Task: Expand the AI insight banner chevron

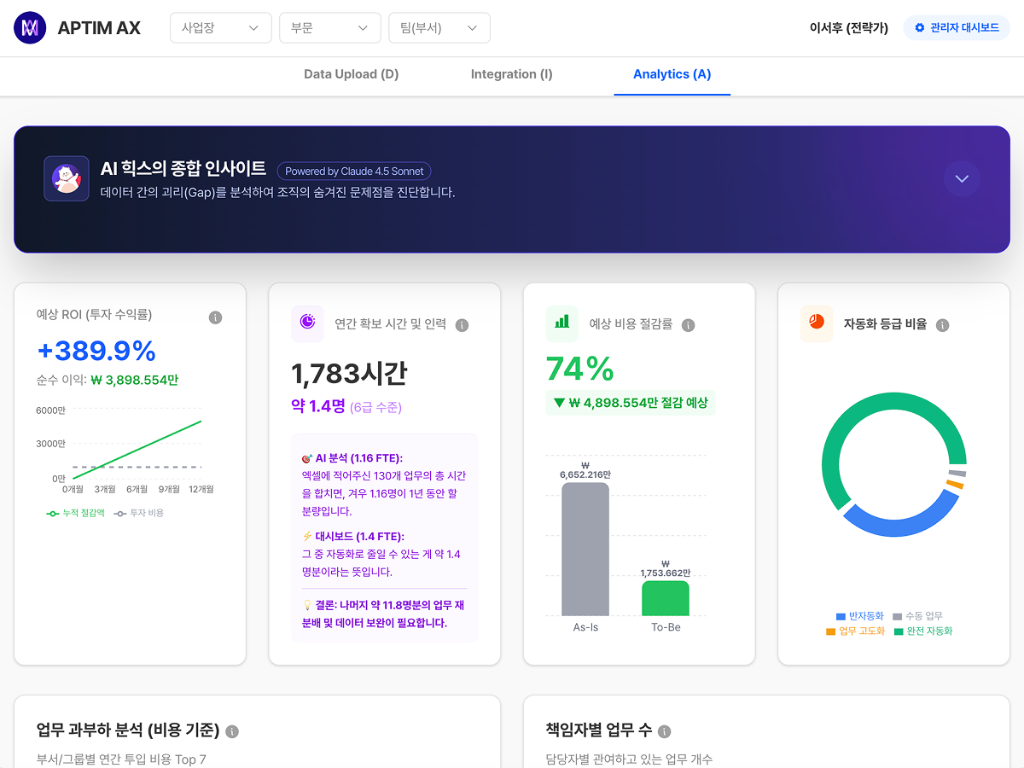Action: (x=961, y=179)
